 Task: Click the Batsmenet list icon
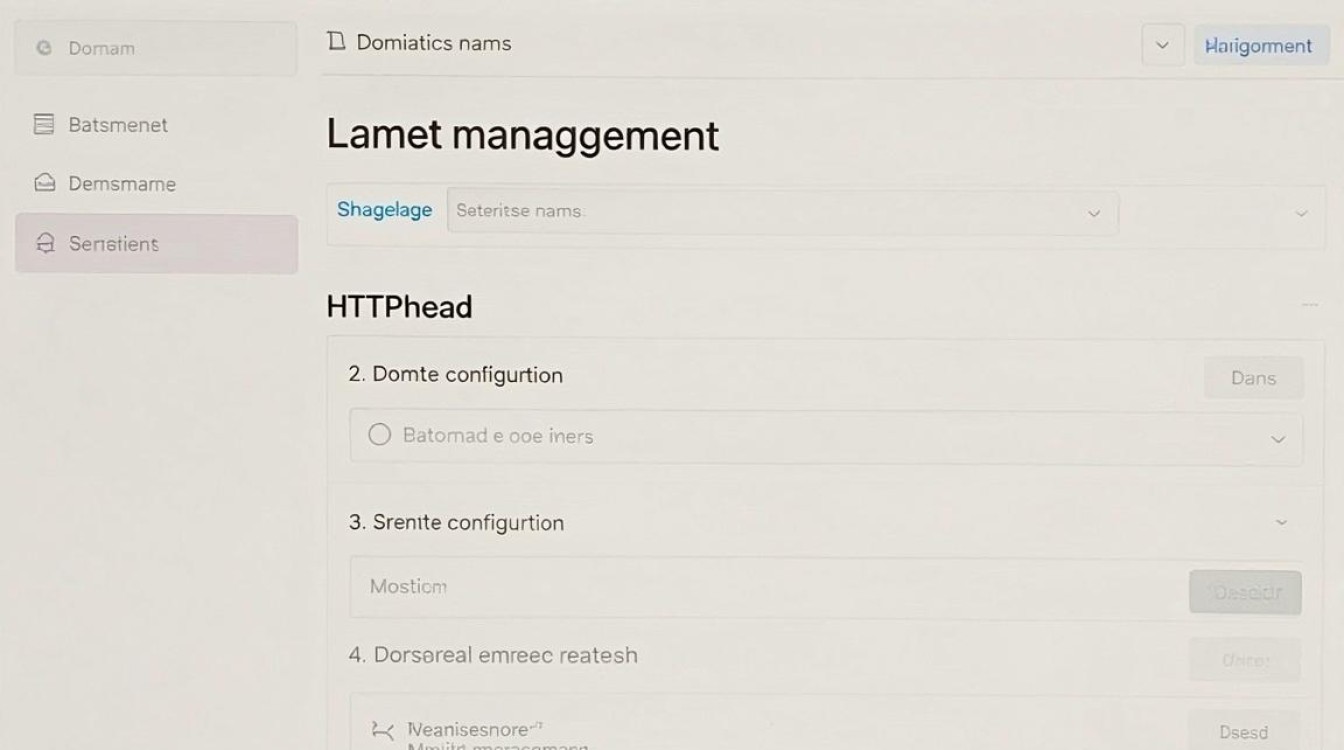click(43, 125)
